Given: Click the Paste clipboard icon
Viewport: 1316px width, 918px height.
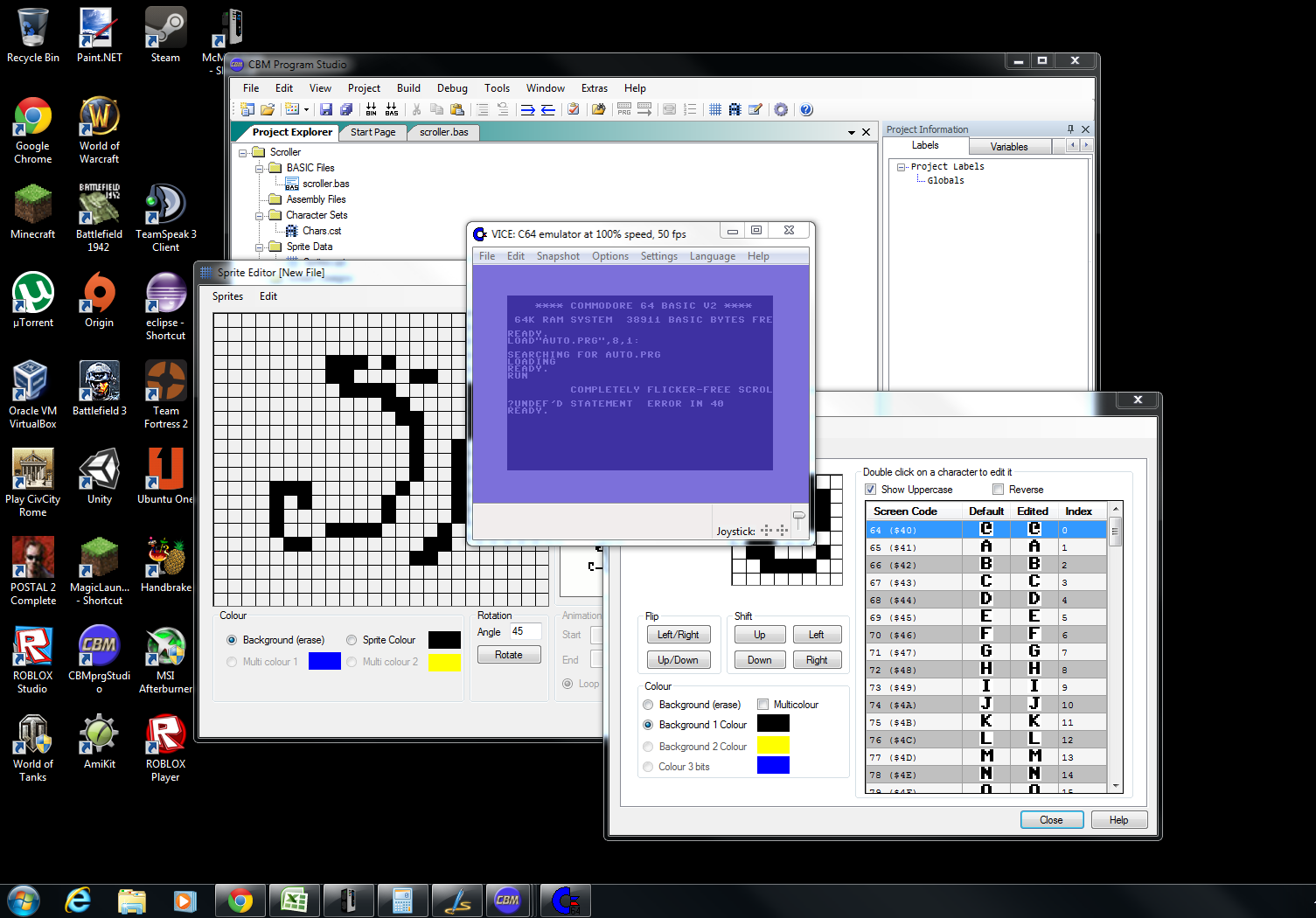Looking at the screenshot, I should tap(456, 109).
